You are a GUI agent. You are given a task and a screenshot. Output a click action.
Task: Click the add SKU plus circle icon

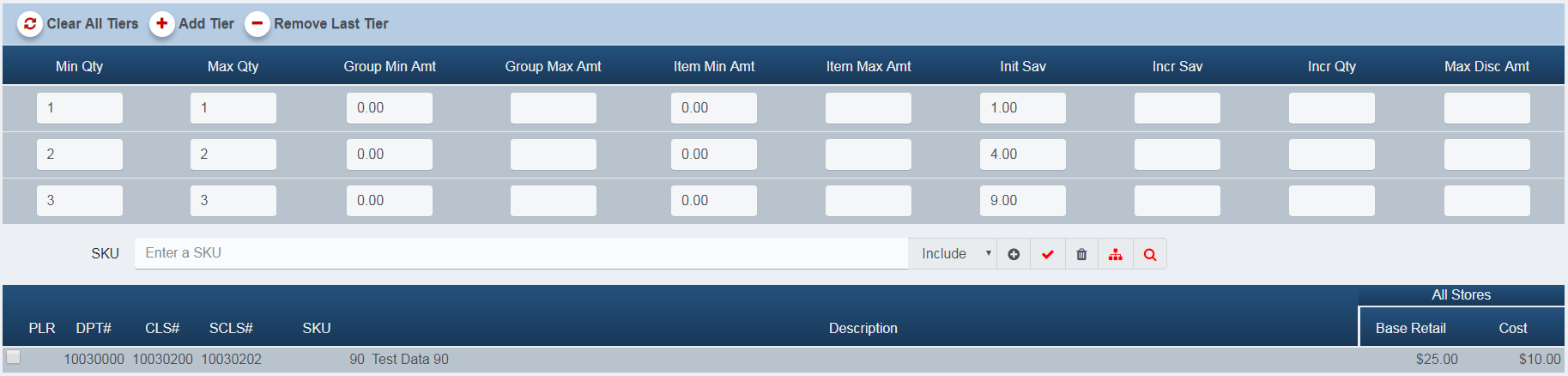1014,254
